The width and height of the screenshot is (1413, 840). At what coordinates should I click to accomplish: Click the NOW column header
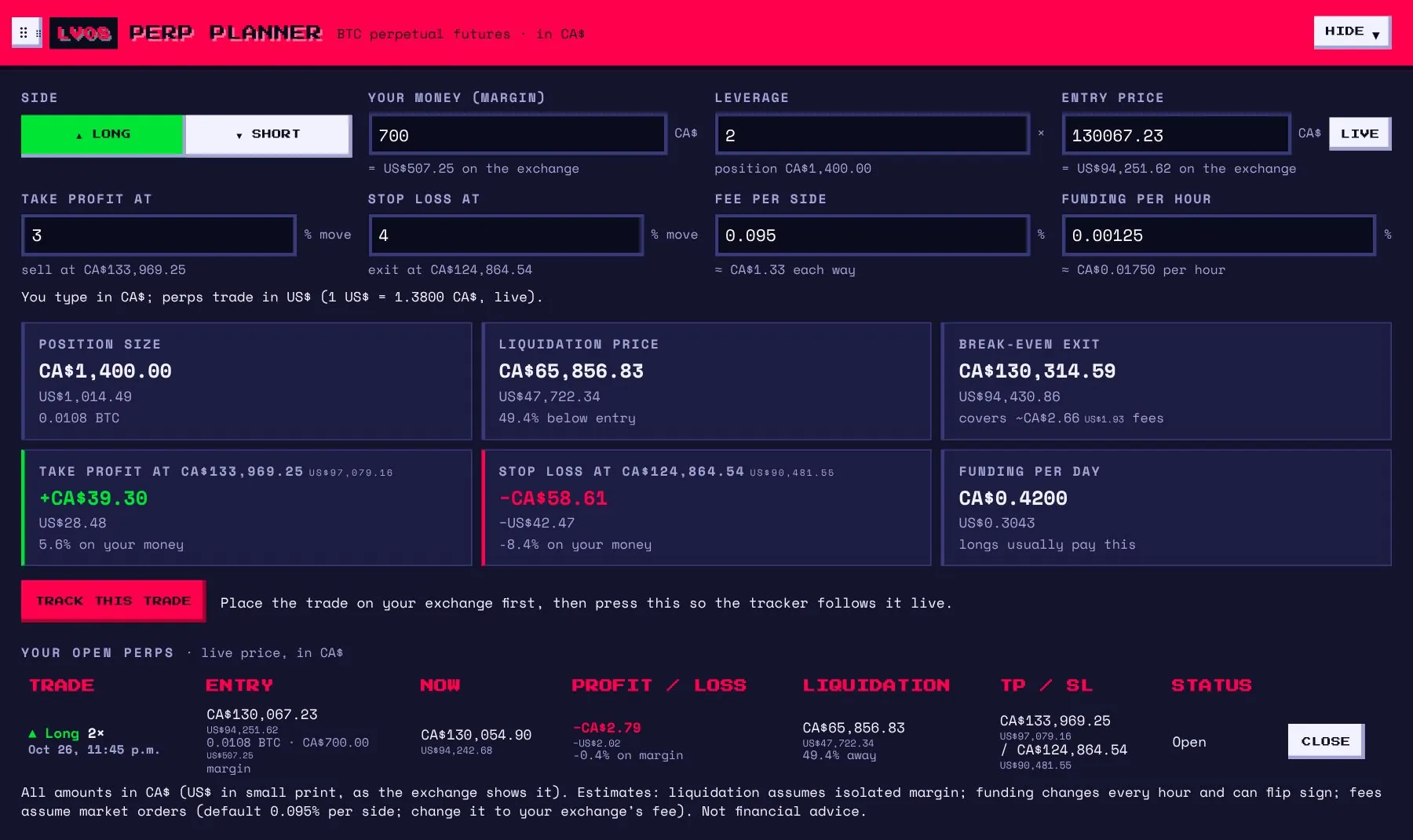point(440,685)
